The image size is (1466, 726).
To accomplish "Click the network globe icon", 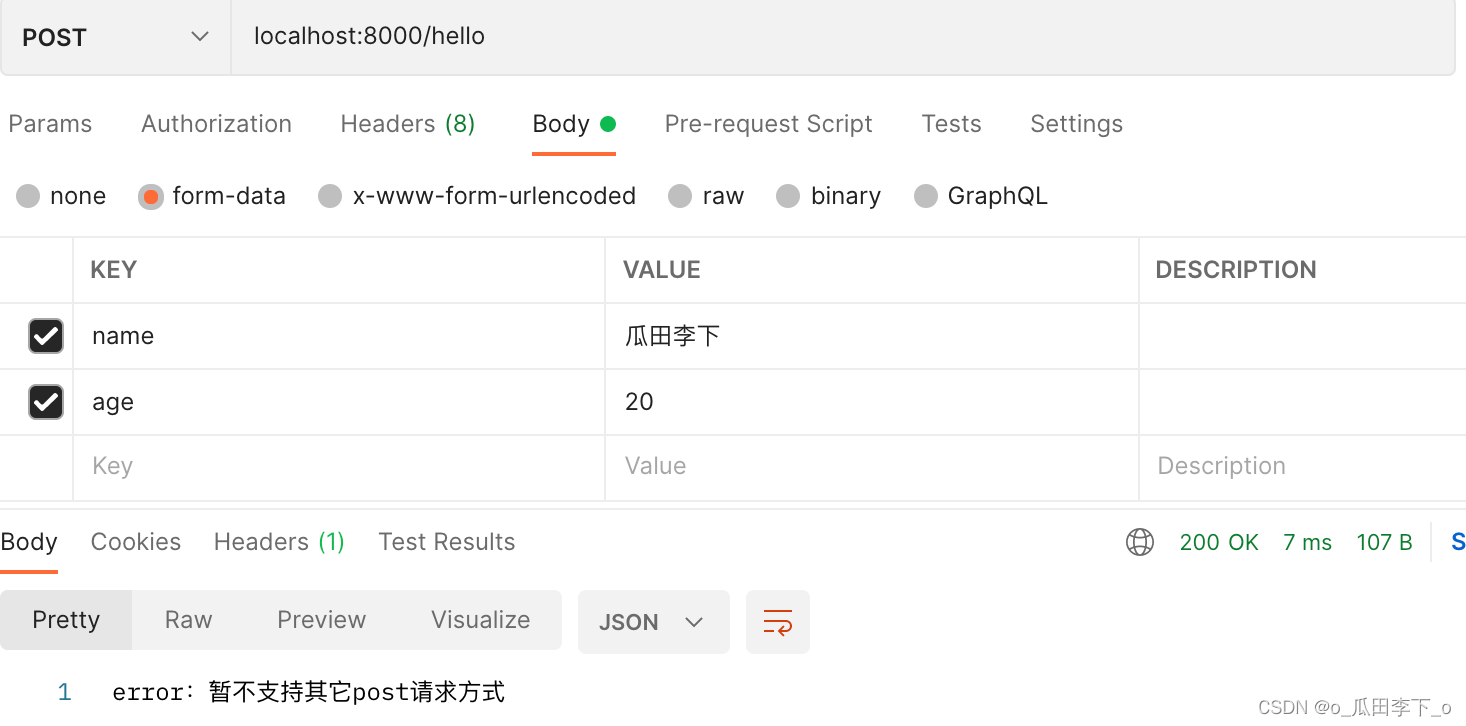I will pyautogui.click(x=1139, y=542).
